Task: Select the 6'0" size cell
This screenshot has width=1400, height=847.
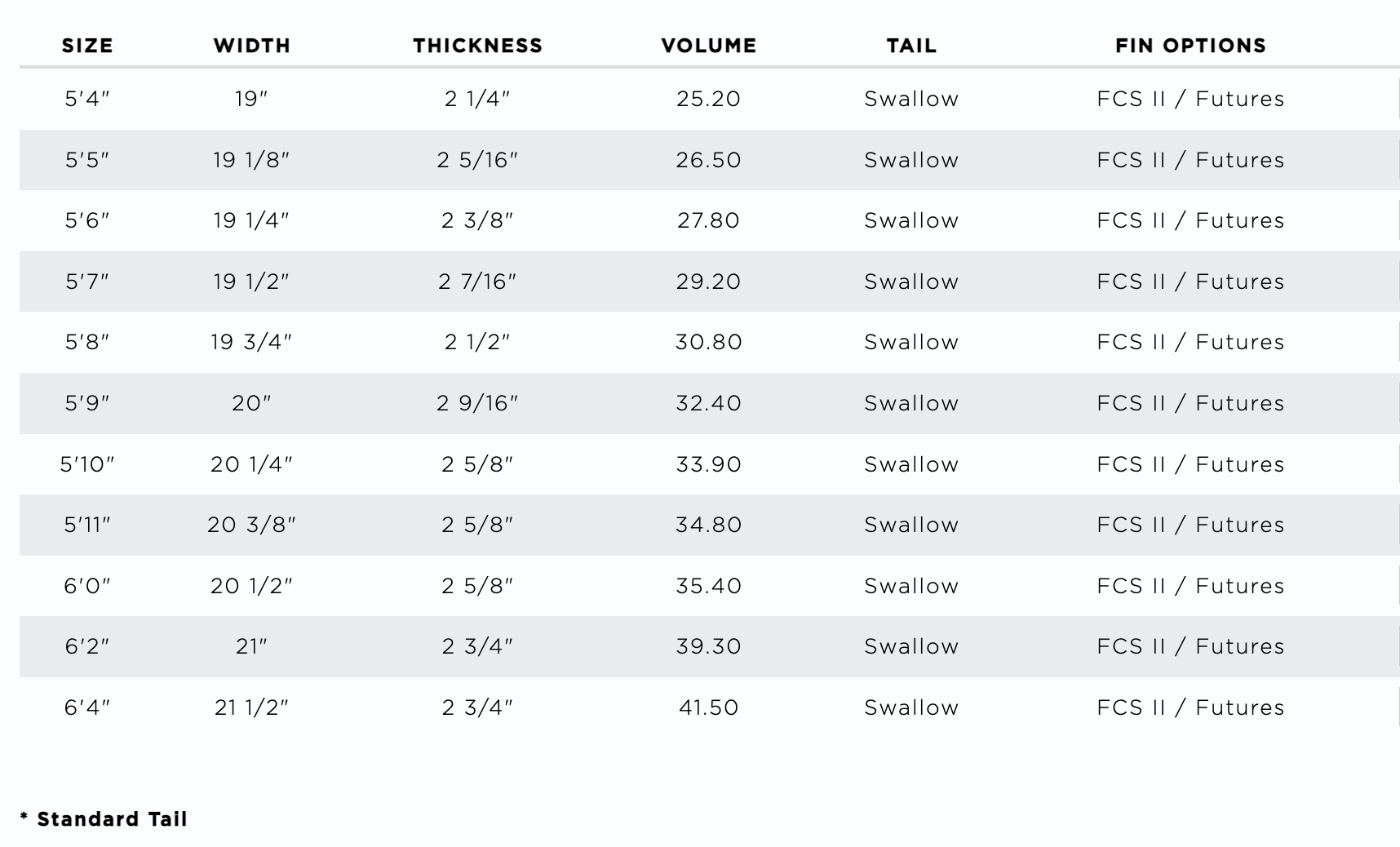Action: tap(87, 586)
